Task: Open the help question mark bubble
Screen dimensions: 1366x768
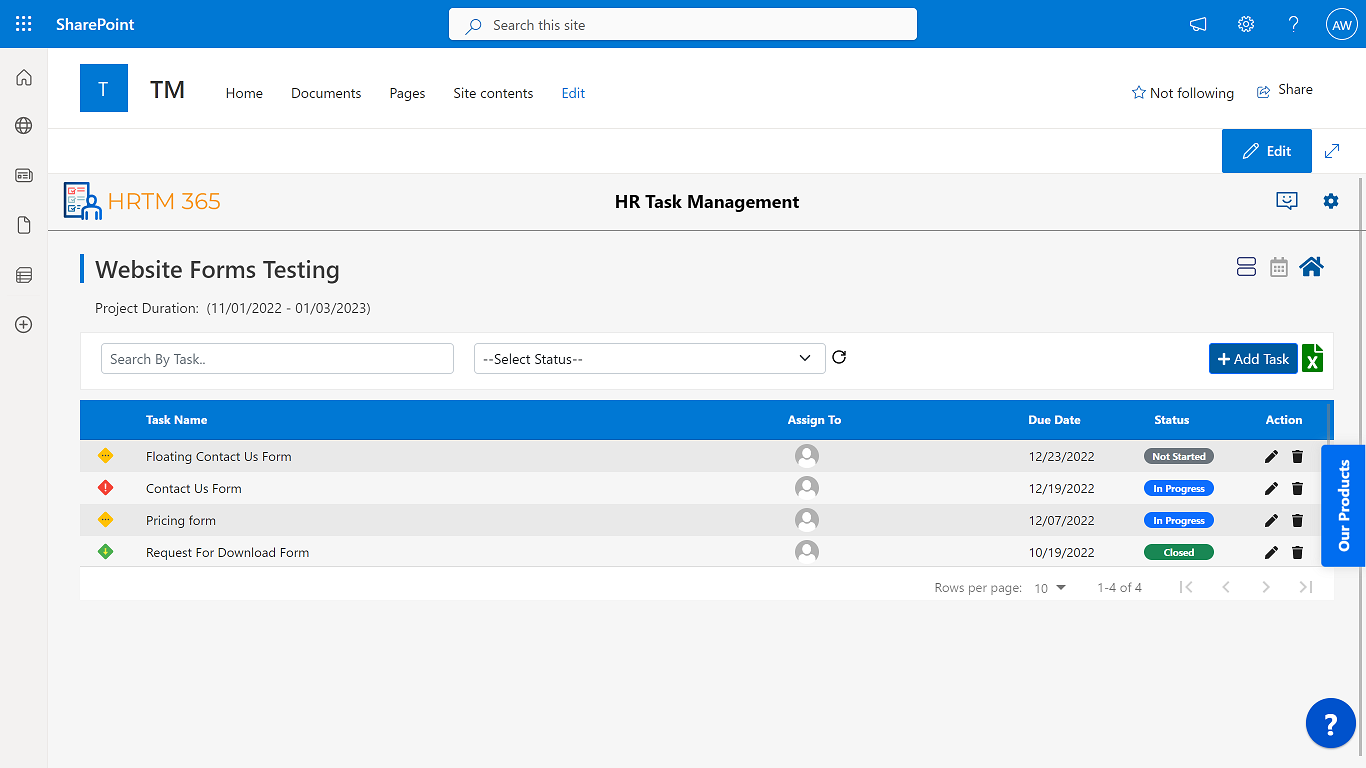Action: [1330, 722]
